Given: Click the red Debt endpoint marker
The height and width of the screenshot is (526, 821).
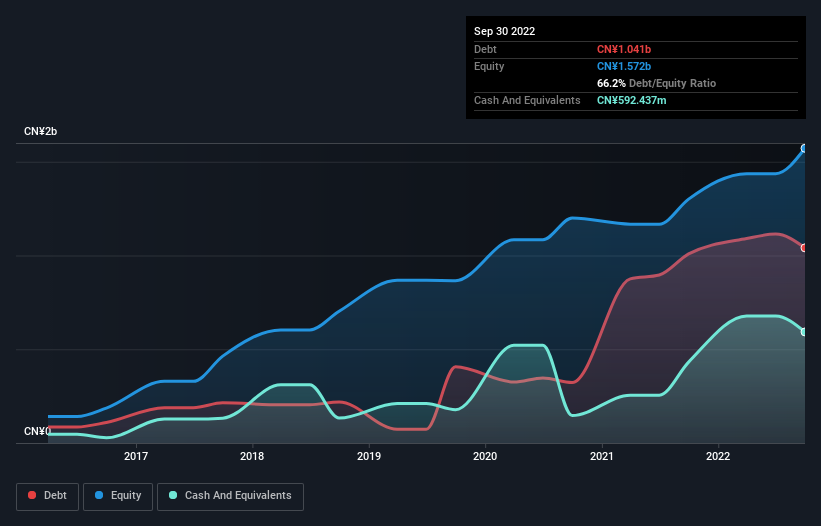Looking at the screenshot, I should (x=804, y=248).
